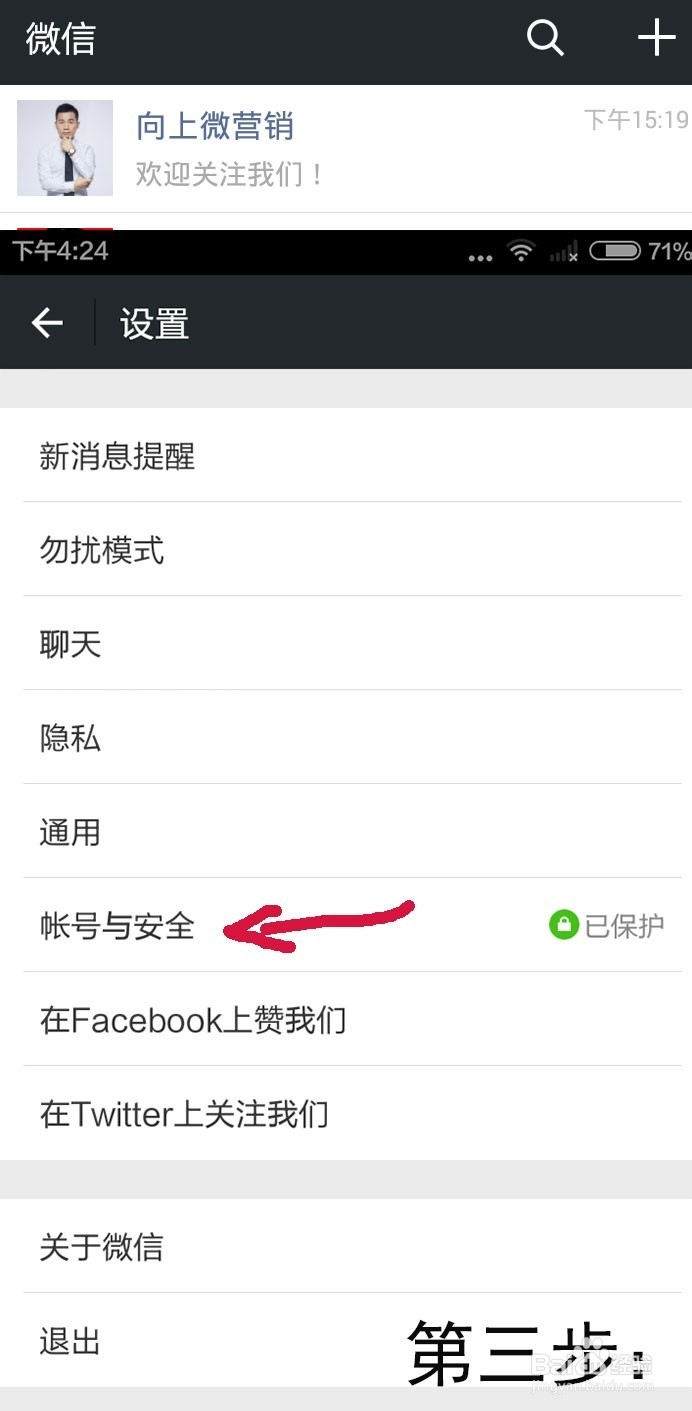The width and height of the screenshot is (692, 1411).
Task: Open 关于微信 page
Action: (x=346, y=1246)
